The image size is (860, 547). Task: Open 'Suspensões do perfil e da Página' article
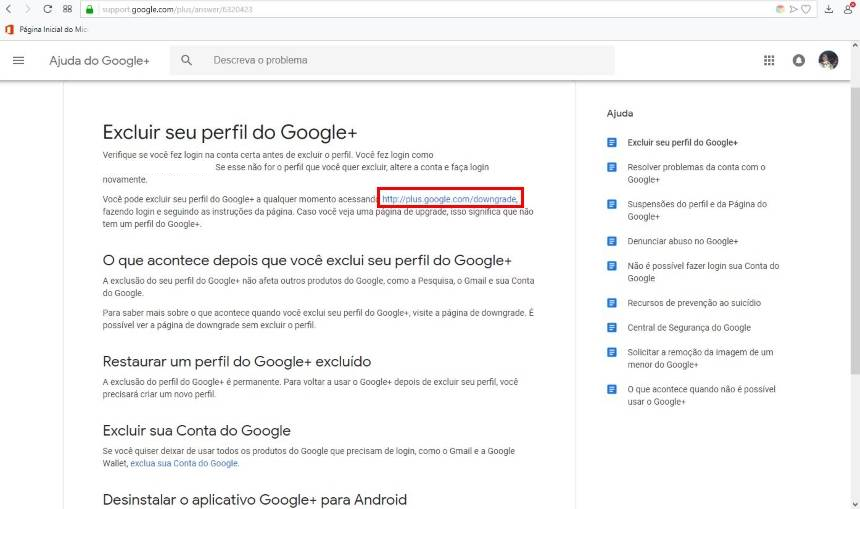click(697, 210)
